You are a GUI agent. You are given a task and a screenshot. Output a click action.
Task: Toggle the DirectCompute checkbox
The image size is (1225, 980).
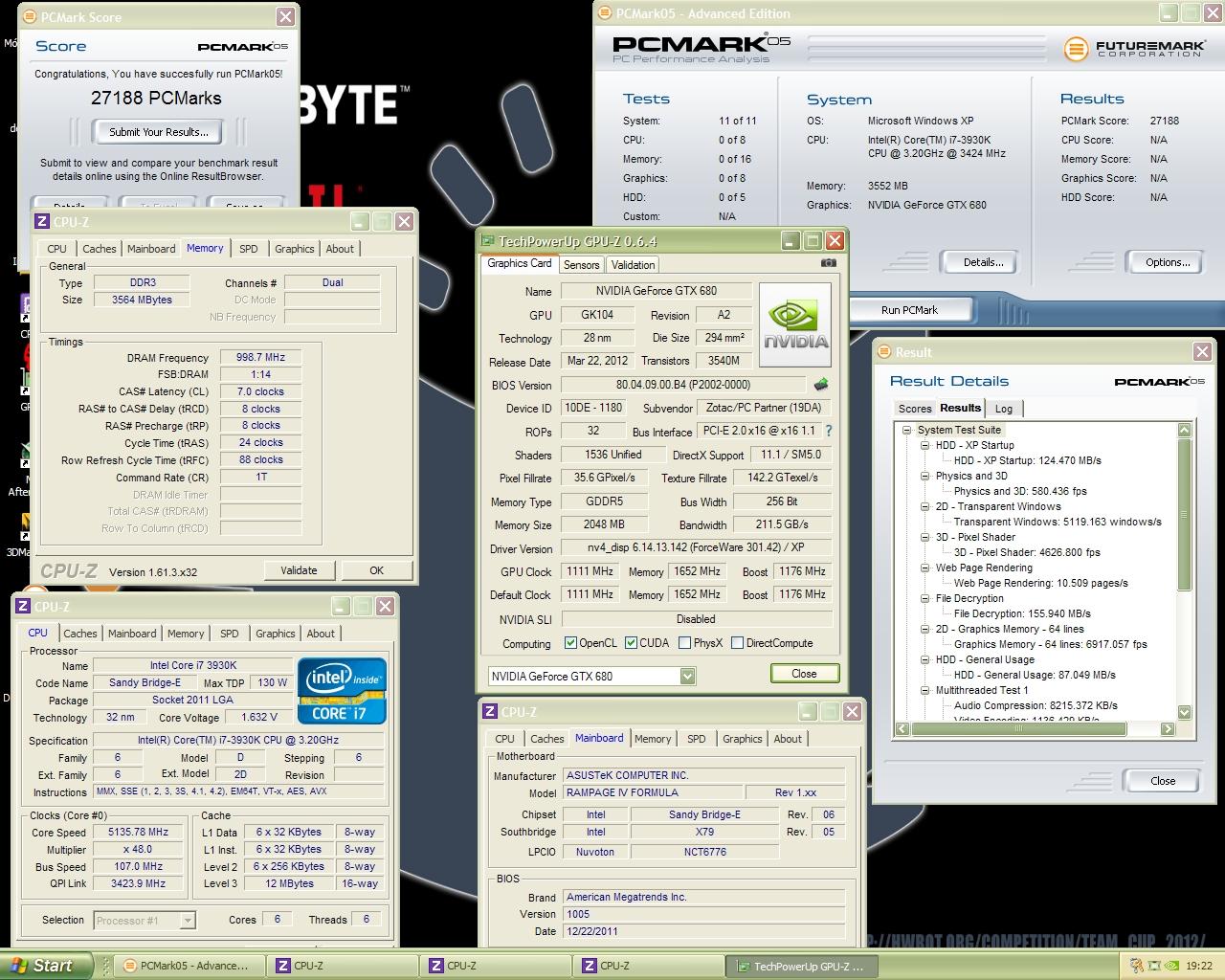[x=737, y=643]
